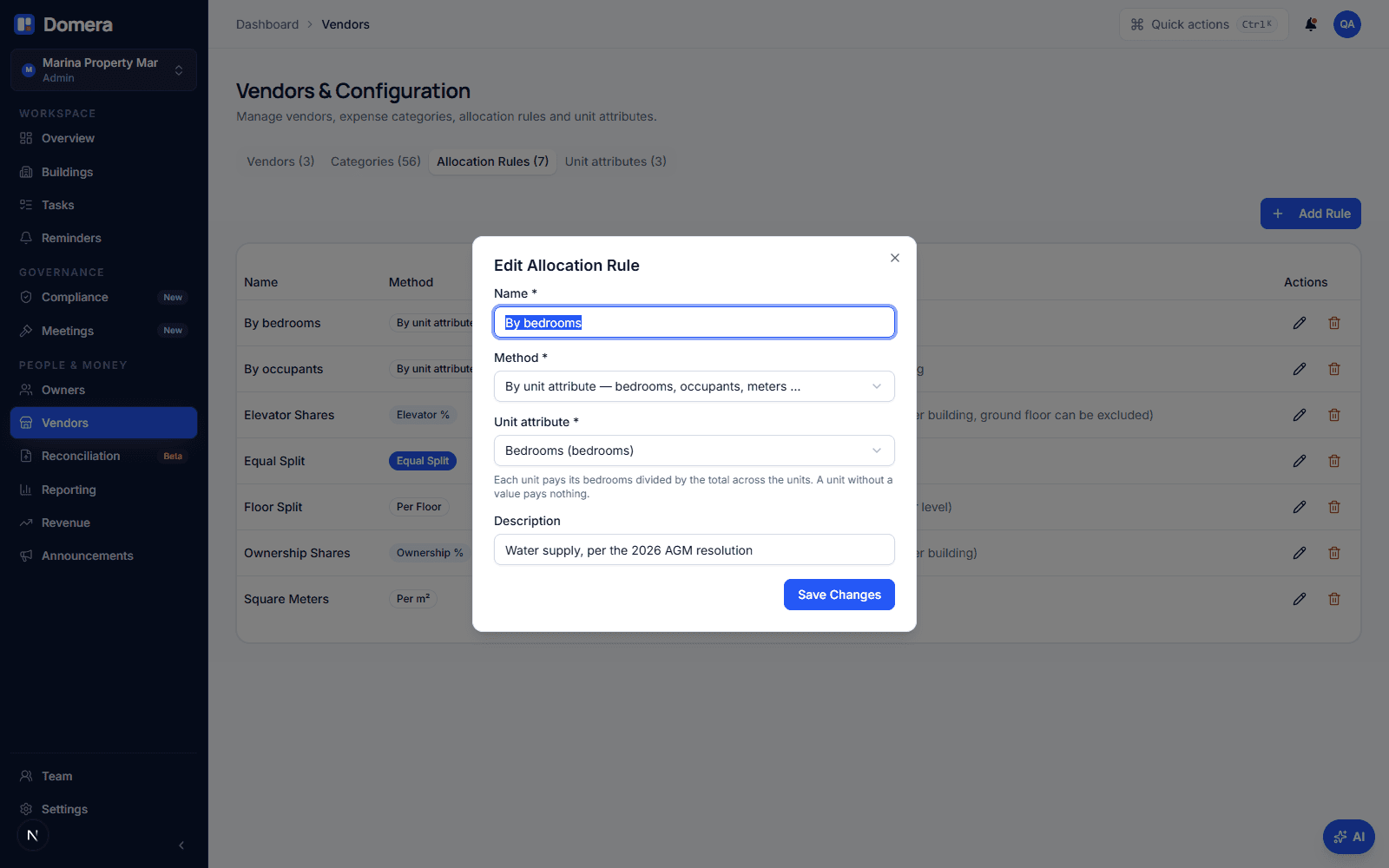The image size is (1389, 868).
Task: Open Announcements in the sidebar
Action: [x=103, y=556]
